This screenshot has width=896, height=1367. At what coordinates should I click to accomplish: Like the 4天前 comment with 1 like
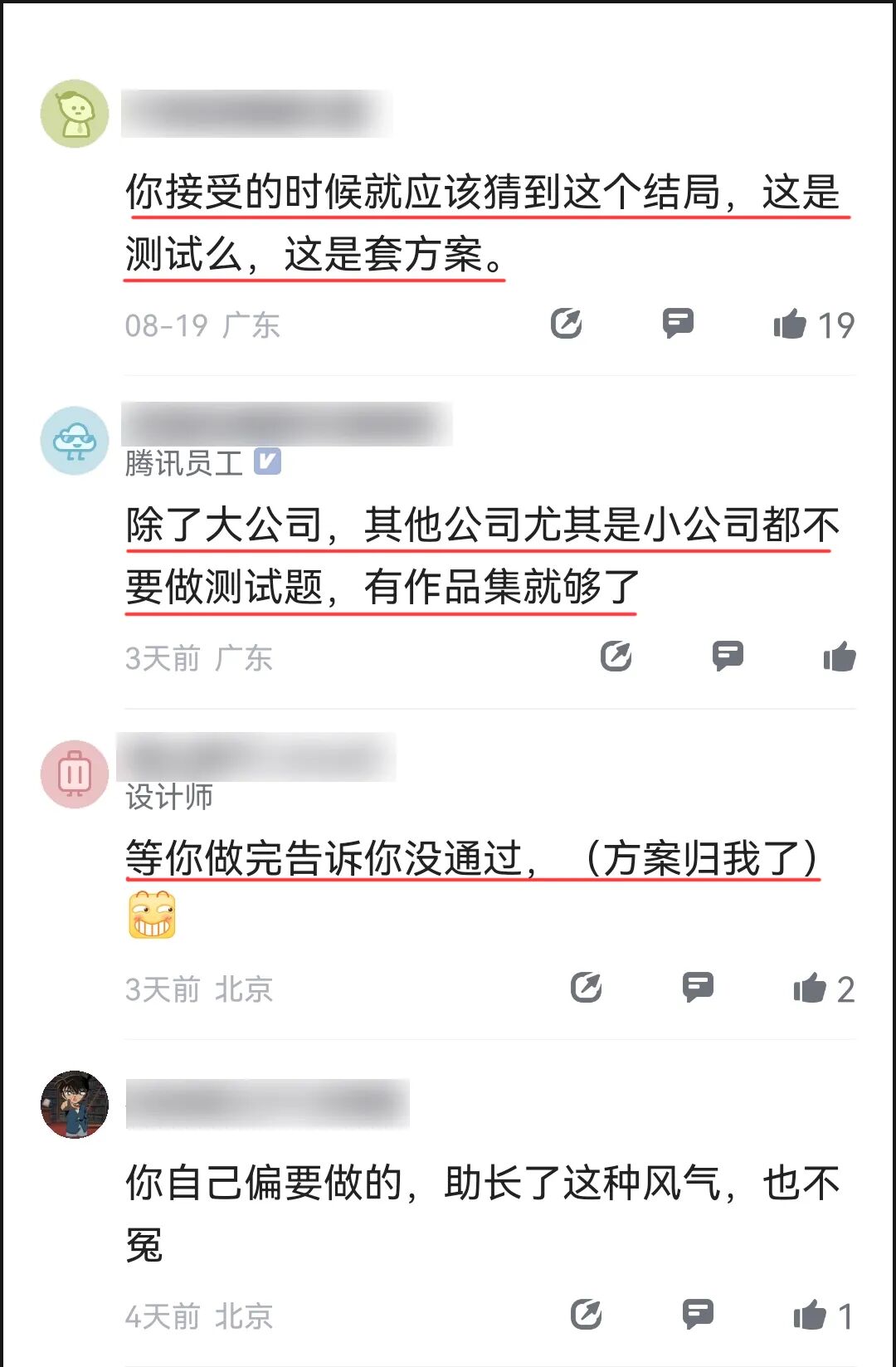tap(810, 1315)
